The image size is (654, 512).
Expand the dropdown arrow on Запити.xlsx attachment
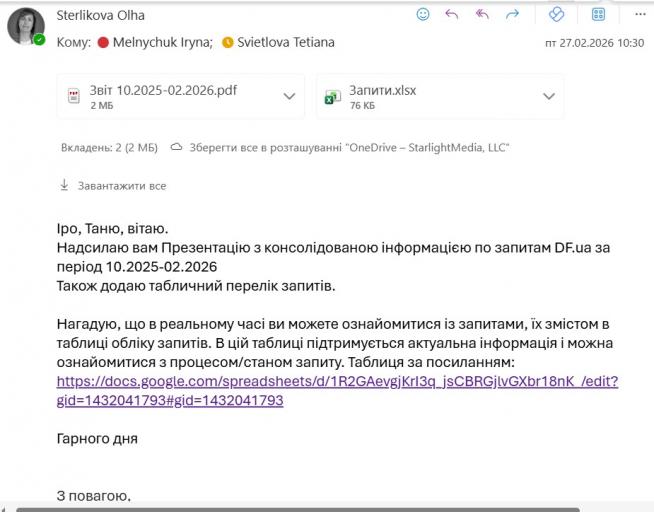coord(549,96)
